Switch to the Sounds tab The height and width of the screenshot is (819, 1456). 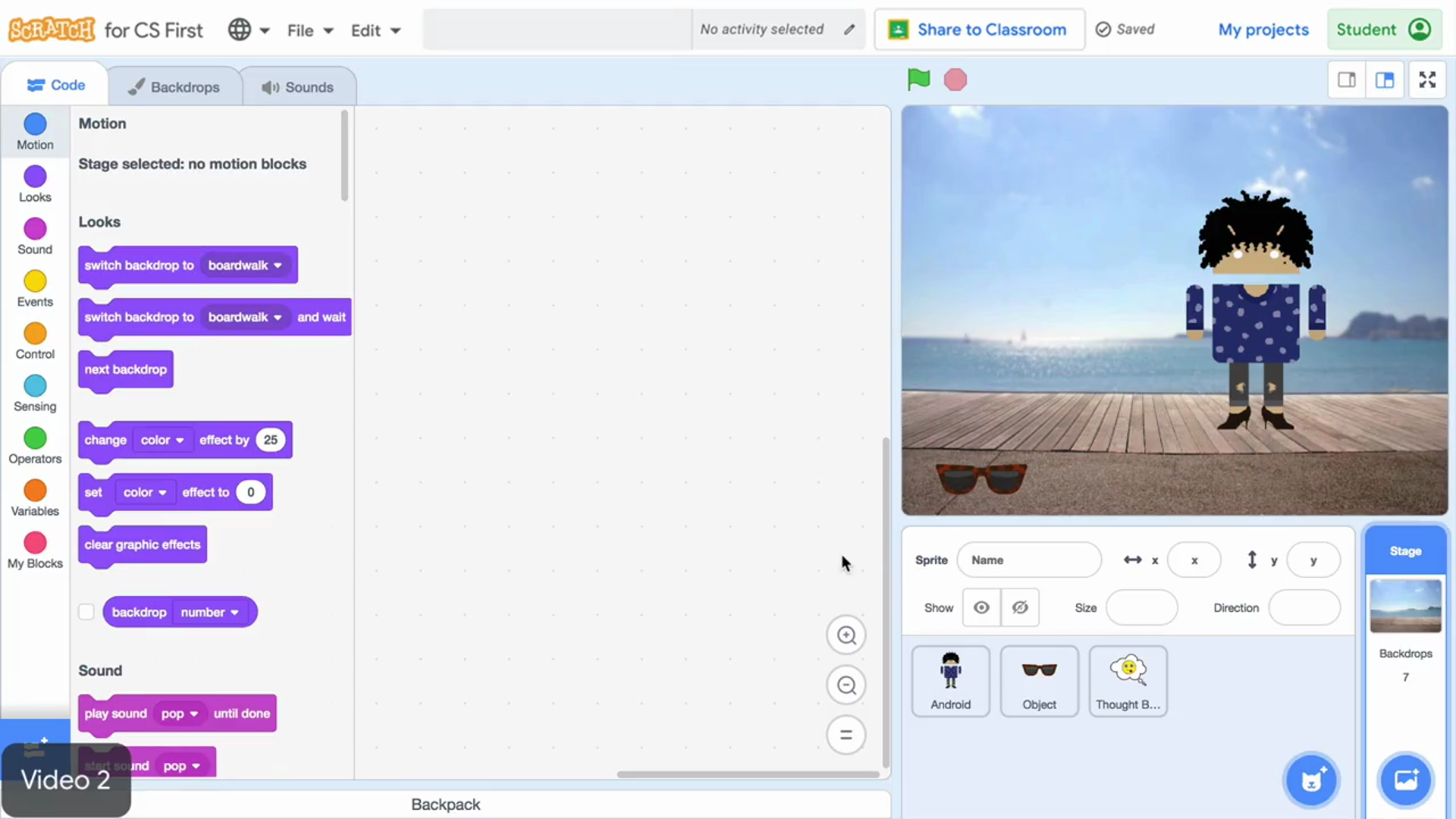pyautogui.click(x=298, y=86)
